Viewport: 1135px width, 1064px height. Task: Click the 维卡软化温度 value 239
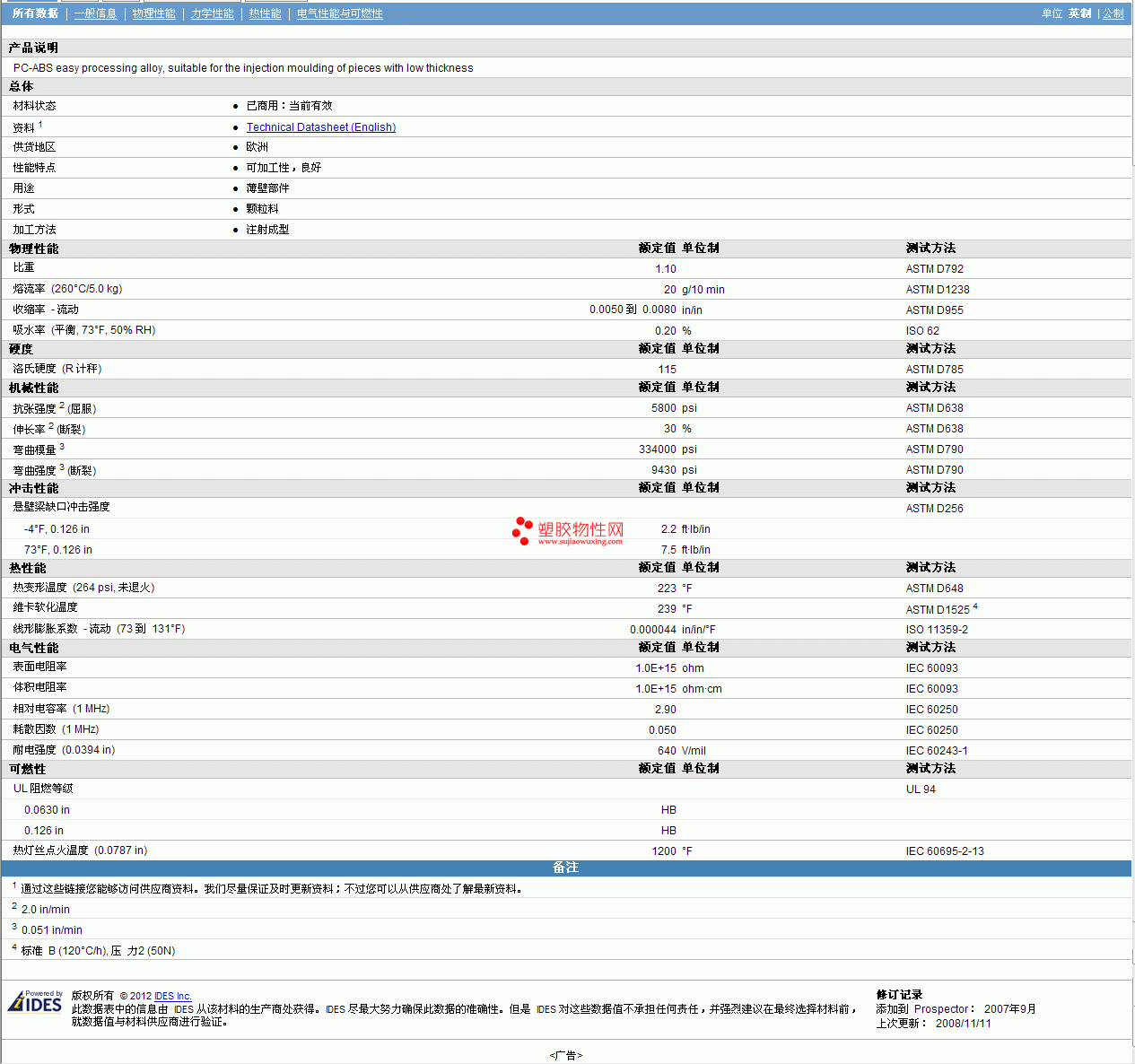tap(667, 609)
